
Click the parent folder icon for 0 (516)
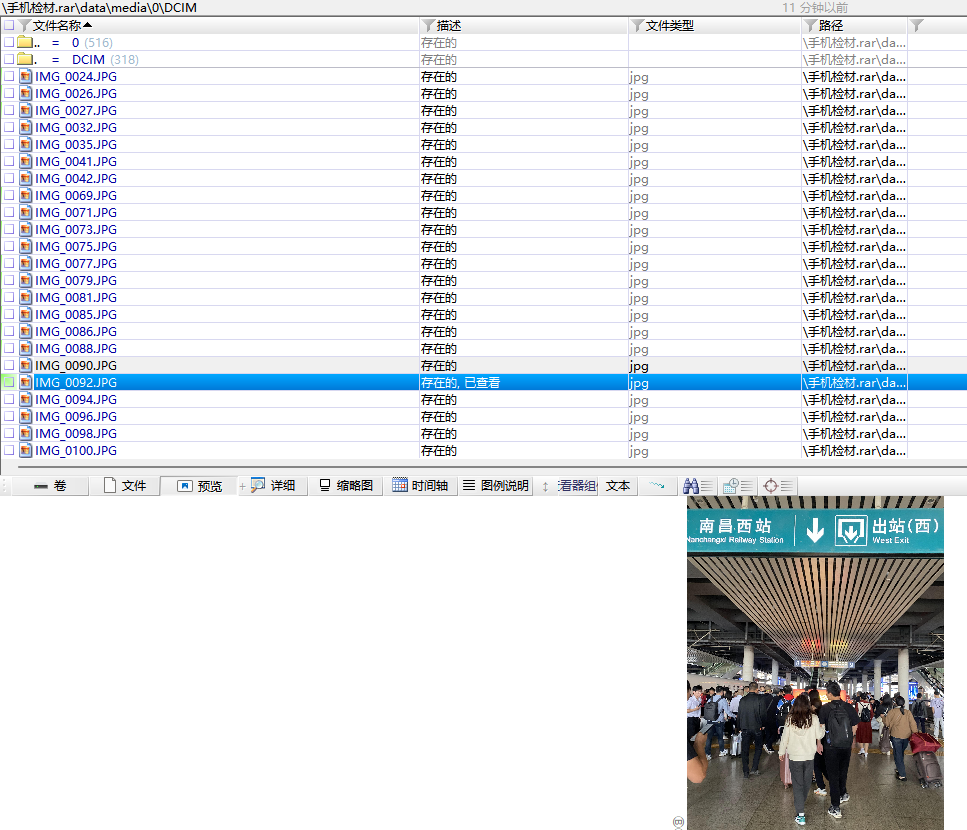coord(25,42)
